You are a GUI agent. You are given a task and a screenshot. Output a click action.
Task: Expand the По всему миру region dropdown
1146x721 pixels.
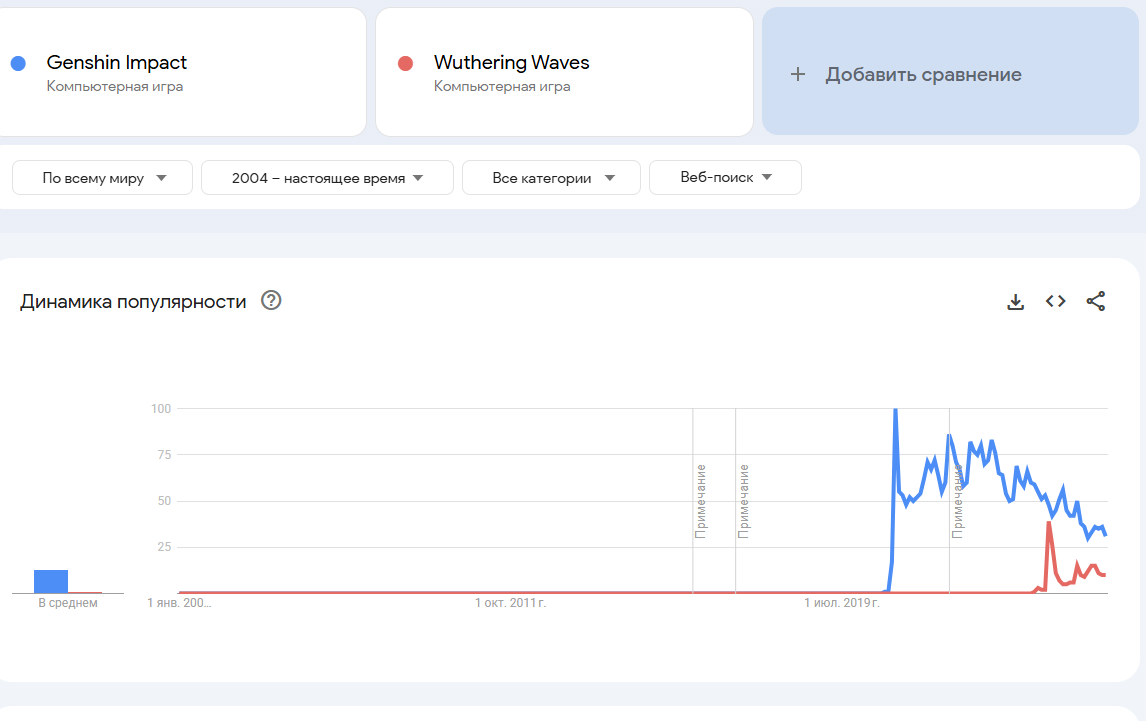[x=102, y=178]
